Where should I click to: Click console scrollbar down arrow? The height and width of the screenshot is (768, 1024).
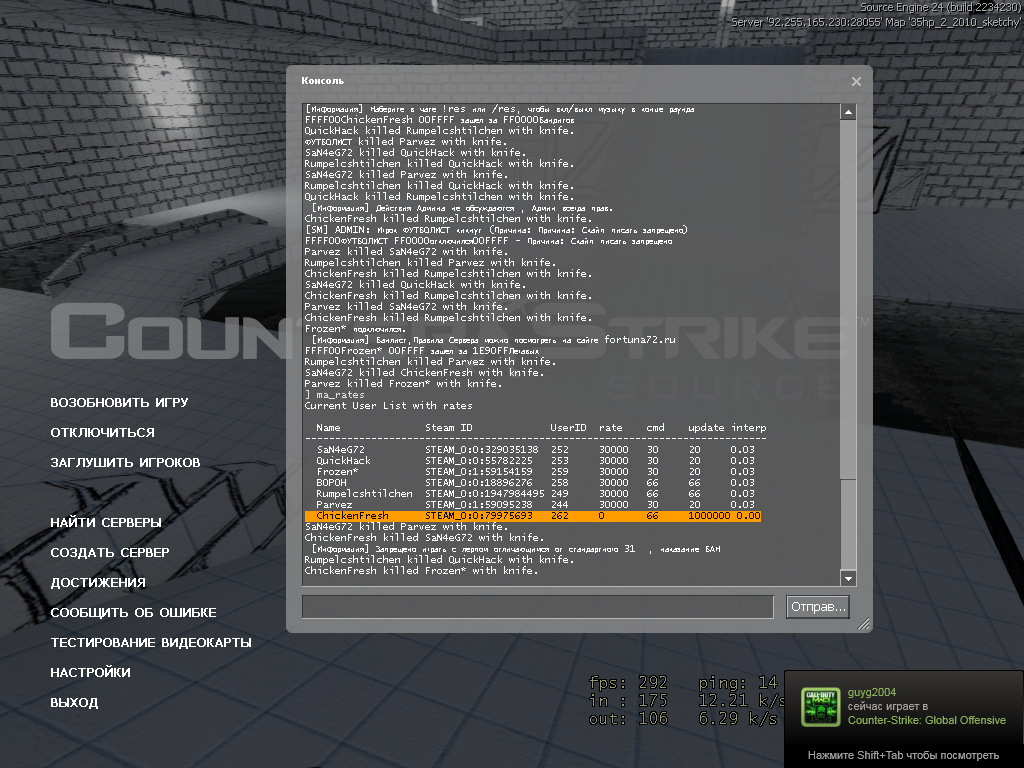click(x=848, y=579)
